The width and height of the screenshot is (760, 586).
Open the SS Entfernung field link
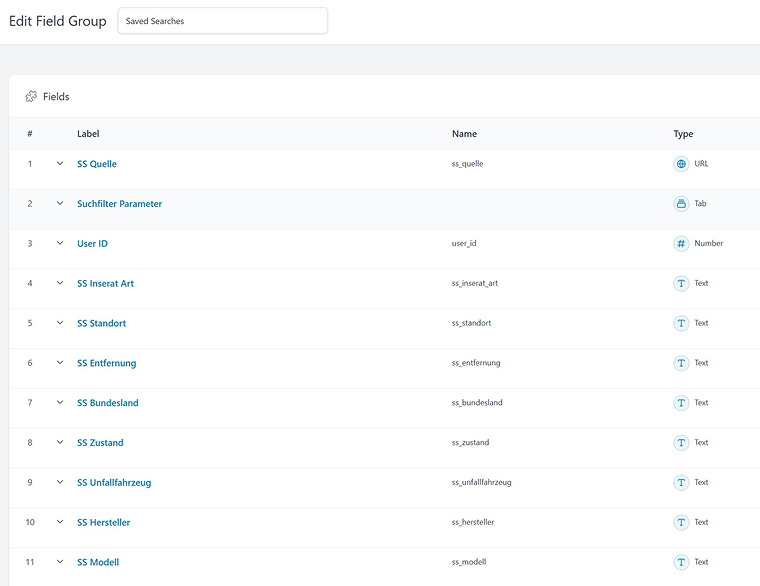pos(107,363)
